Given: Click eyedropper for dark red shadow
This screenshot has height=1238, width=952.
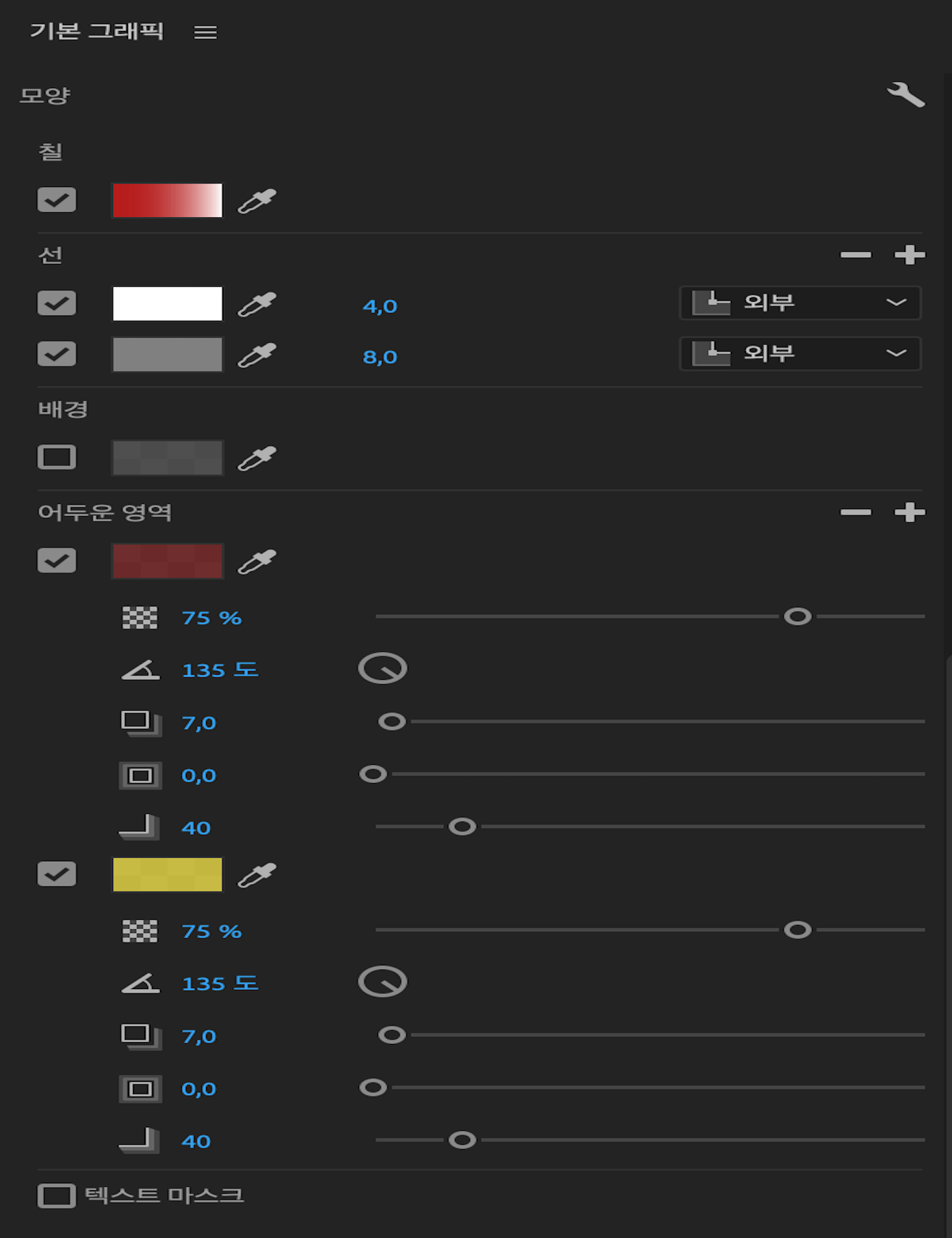Looking at the screenshot, I should point(257,561).
